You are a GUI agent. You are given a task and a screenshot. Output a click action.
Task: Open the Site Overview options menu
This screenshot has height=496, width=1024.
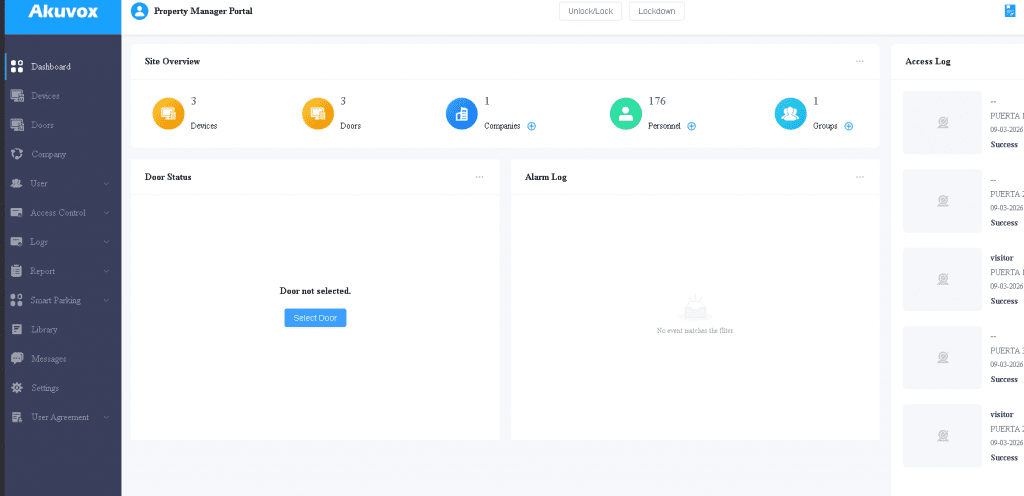point(859,61)
